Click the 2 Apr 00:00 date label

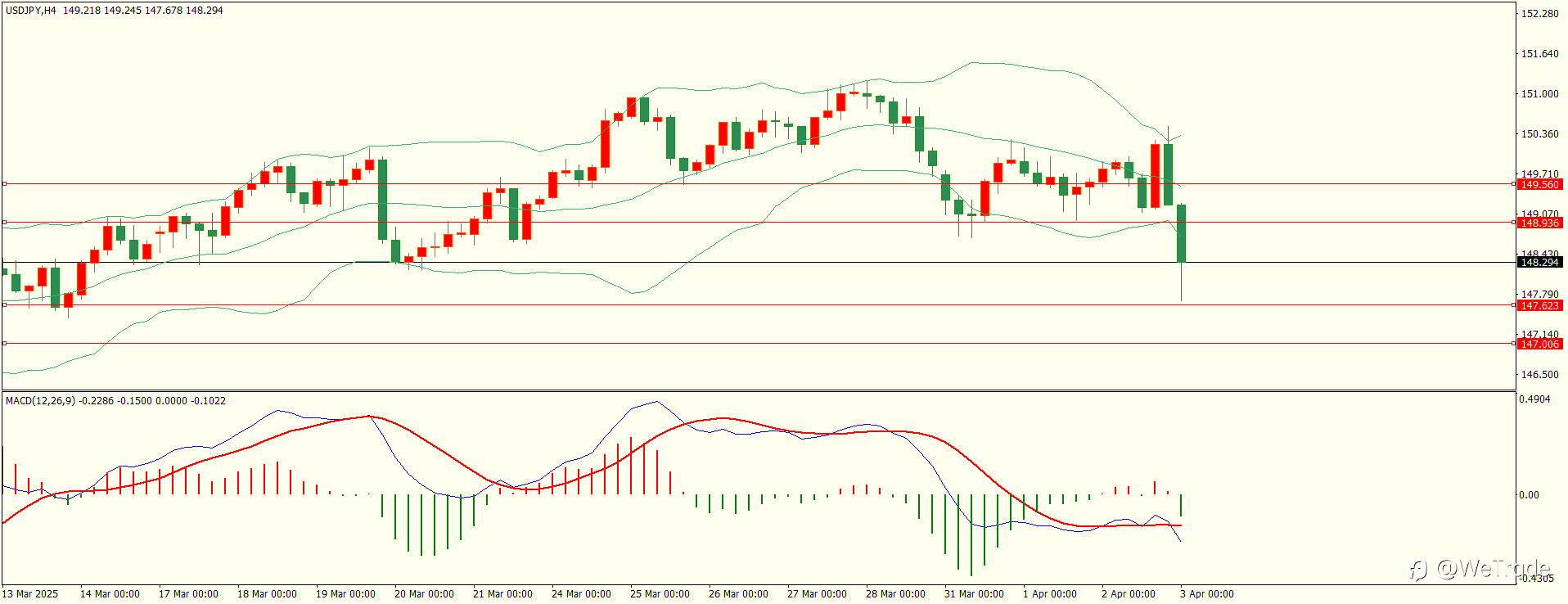click(x=1129, y=594)
